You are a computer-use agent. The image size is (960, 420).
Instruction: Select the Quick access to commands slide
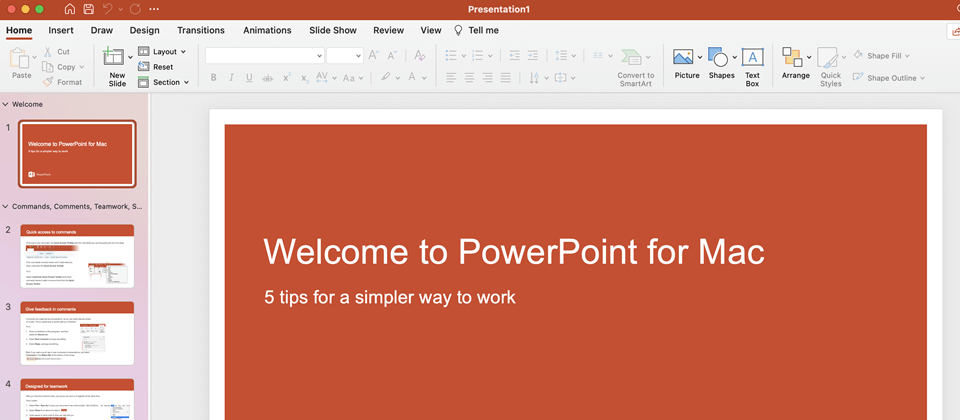(77, 256)
